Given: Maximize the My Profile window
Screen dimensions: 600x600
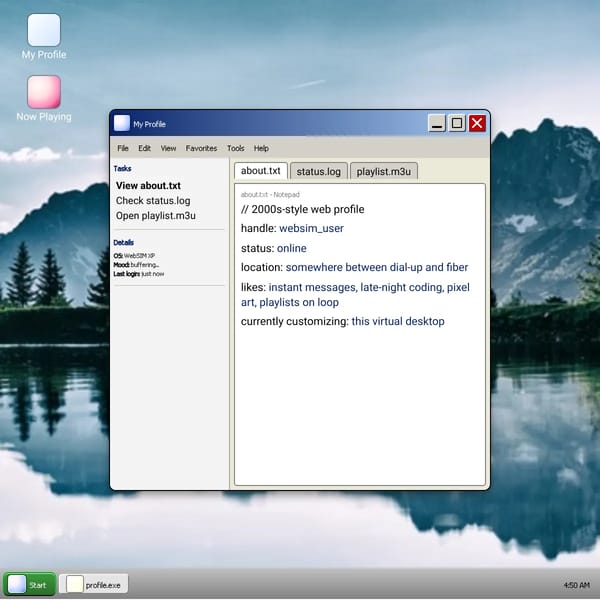Looking at the screenshot, I should click(x=457, y=124).
